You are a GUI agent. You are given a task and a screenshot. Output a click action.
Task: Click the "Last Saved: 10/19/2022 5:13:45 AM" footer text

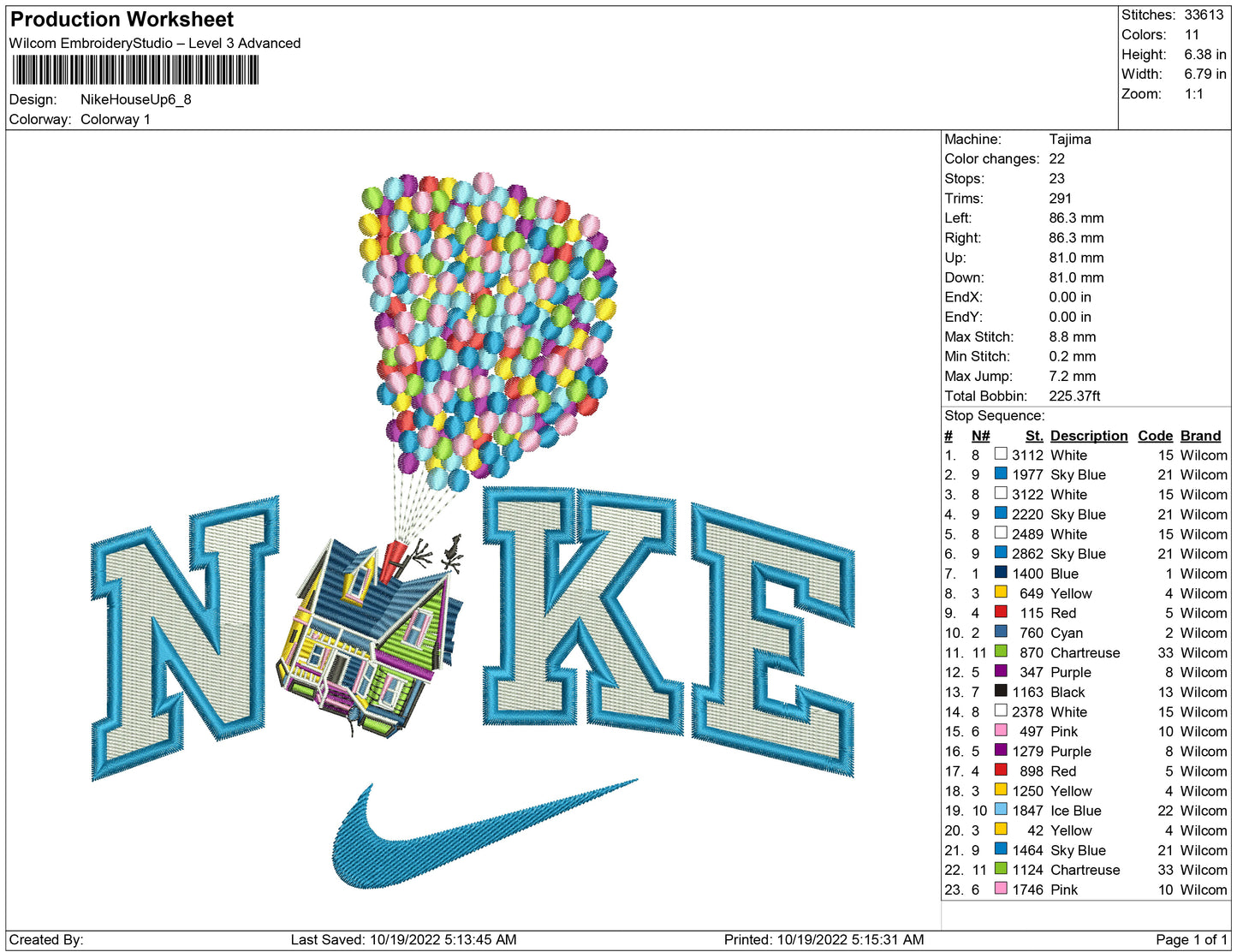404,939
